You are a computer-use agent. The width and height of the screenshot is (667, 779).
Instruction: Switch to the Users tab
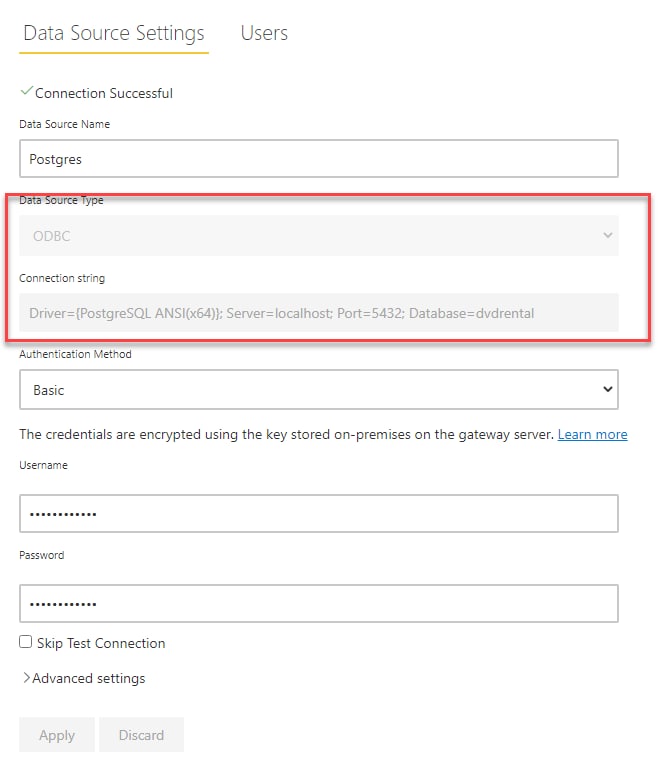[x=264, y=33]
